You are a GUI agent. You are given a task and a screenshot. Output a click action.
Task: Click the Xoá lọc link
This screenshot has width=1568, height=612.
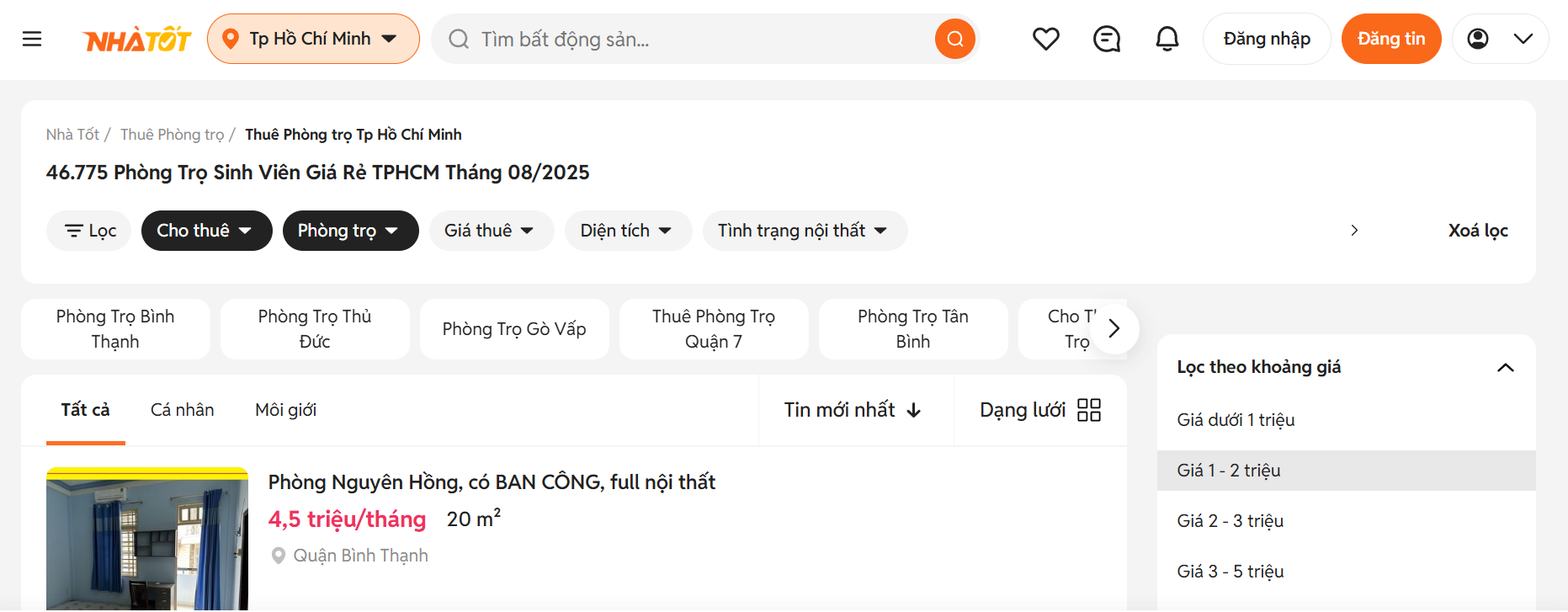tap(1478, 231)
